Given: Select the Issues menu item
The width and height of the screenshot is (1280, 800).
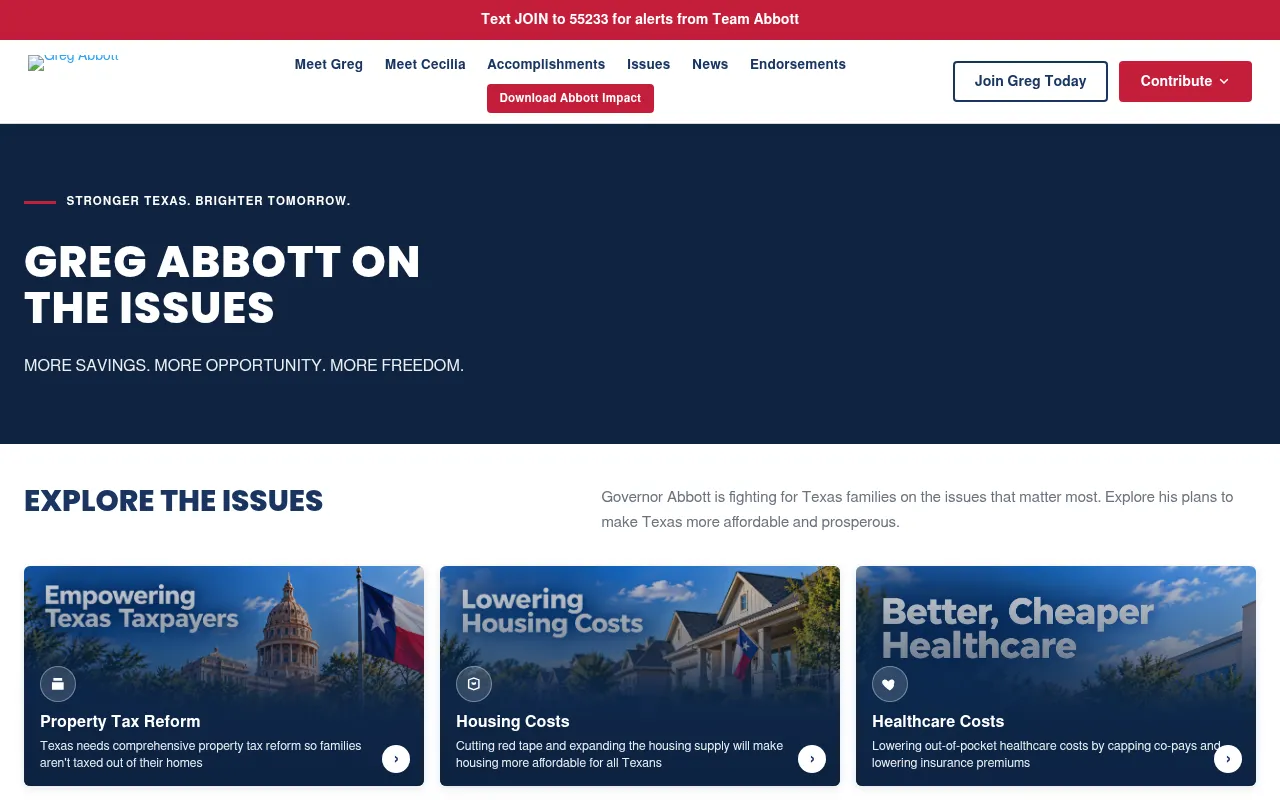Looking at the screenshot, I should (649, 64).
